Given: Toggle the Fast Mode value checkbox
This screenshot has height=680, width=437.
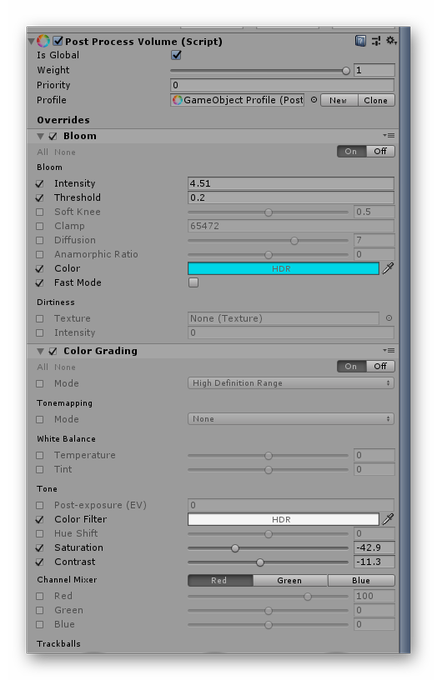Looking at the screenshot, I should pyautogui.click(x=193, y=282).
